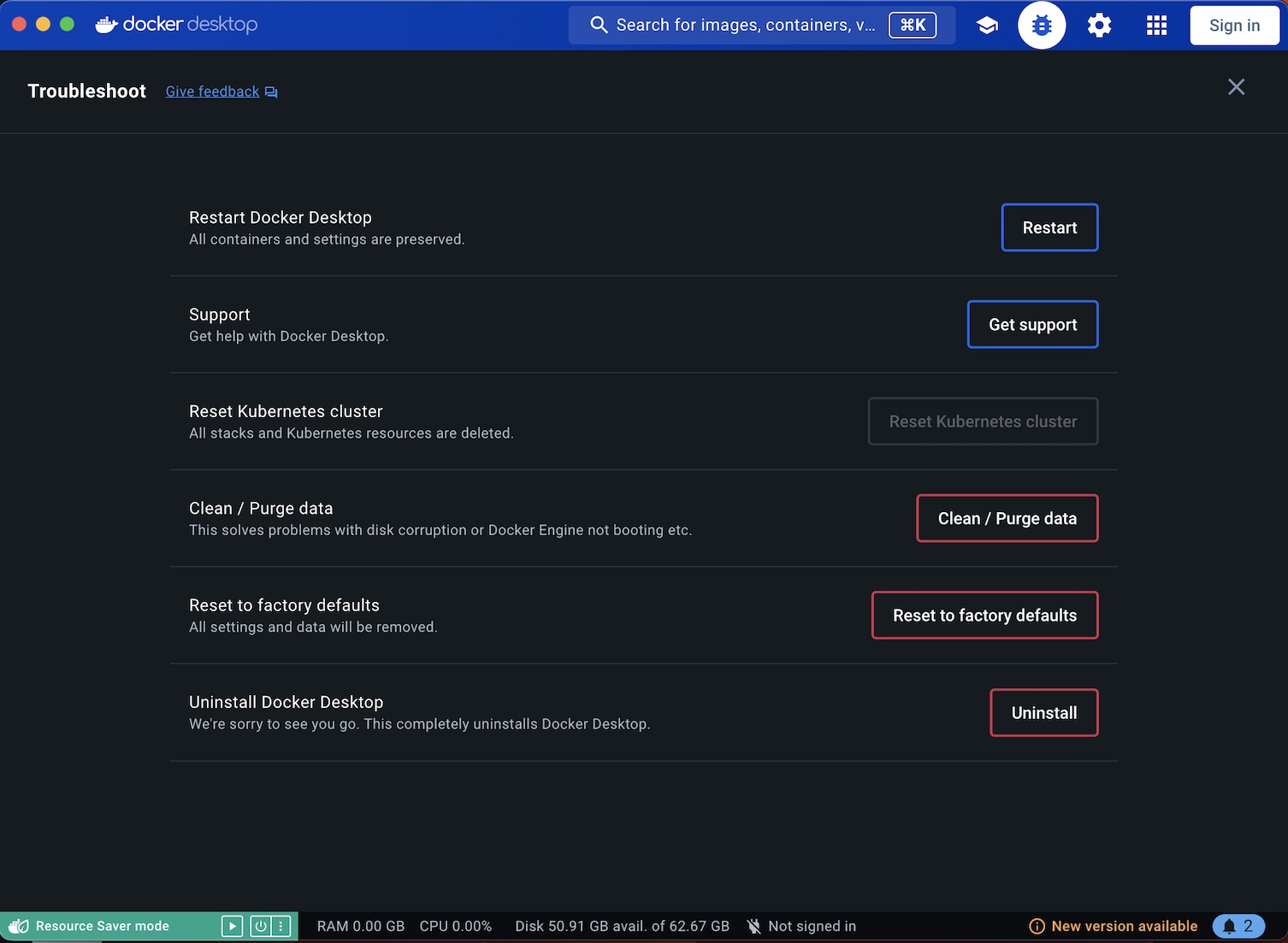Click the search magnifier icon
The width and height of the screenshot is (1288, 943).
click(x=599, y=25)
